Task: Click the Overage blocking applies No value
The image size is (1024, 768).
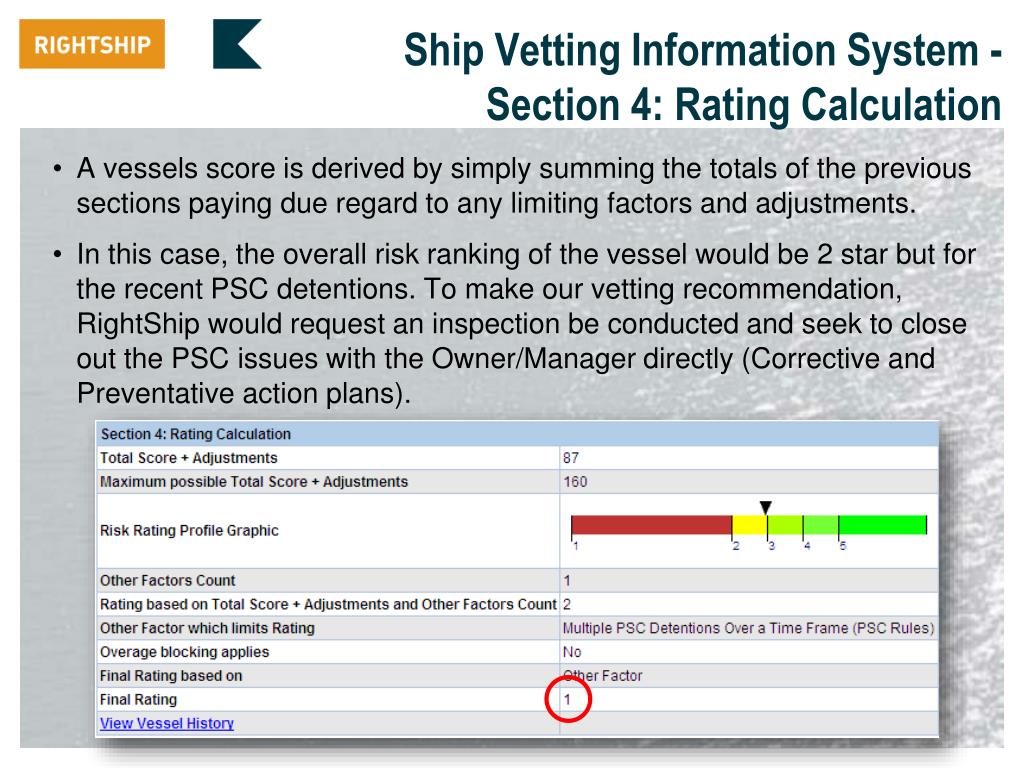Action: [572, 652]
